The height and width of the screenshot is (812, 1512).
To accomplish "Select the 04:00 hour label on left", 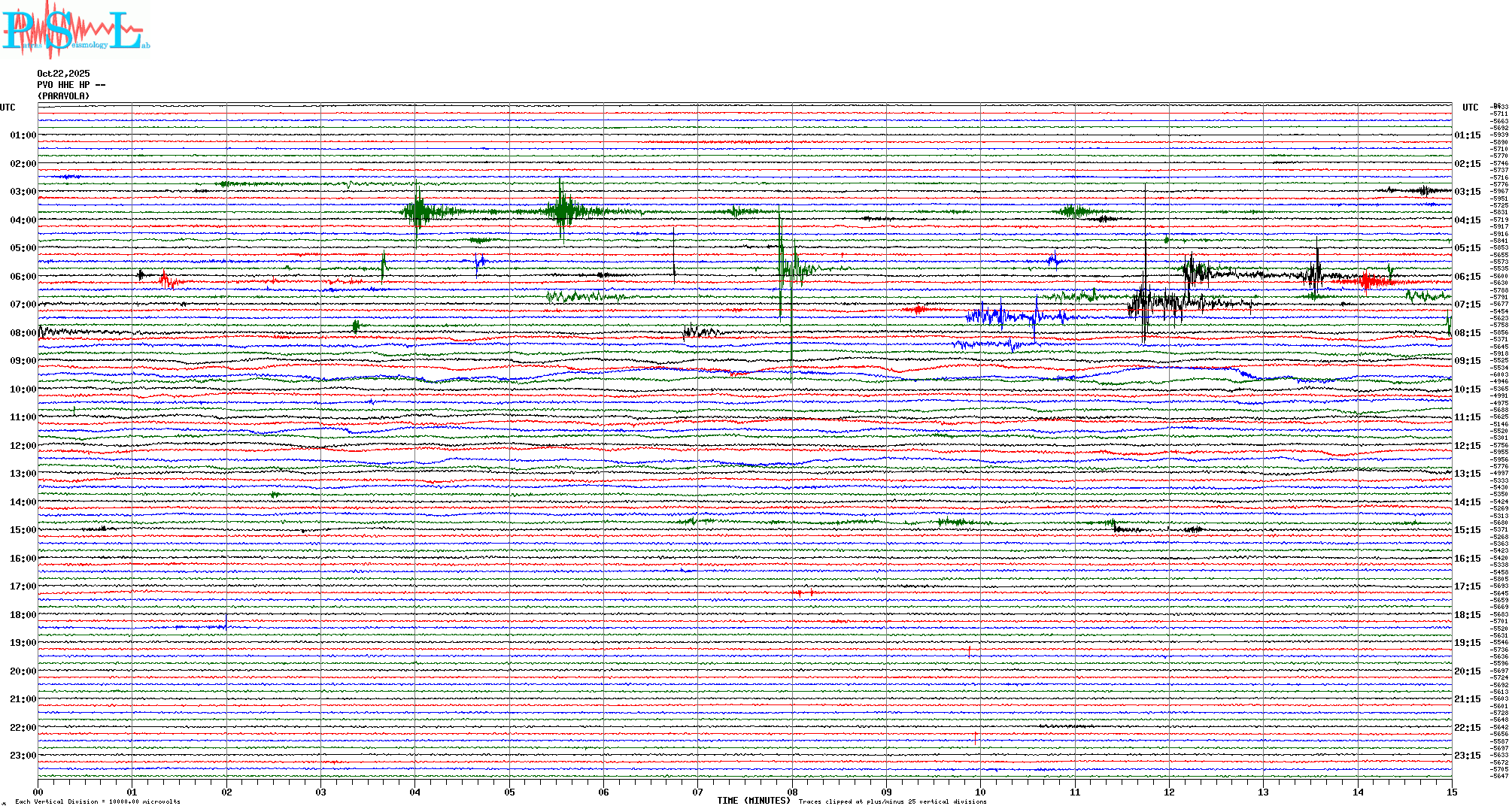I will [x=23, y=220].
